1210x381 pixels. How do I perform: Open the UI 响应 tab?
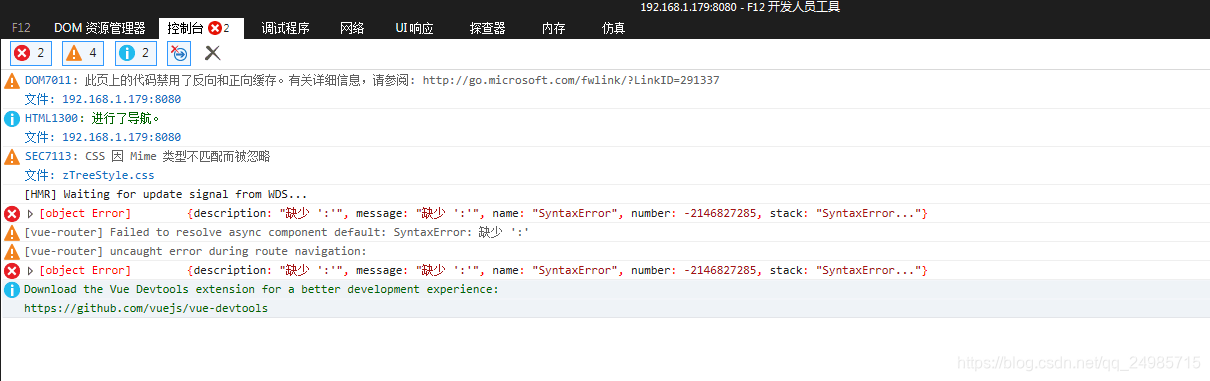click(414, 28)
